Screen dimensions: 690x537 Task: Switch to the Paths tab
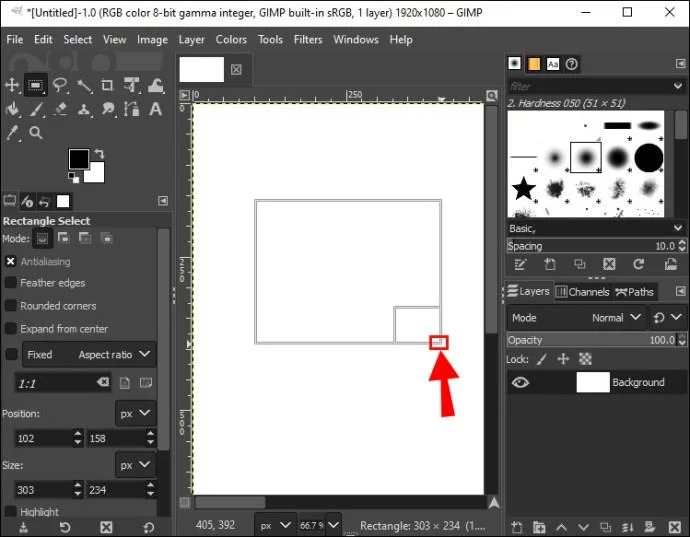click(x=634, y=291)
